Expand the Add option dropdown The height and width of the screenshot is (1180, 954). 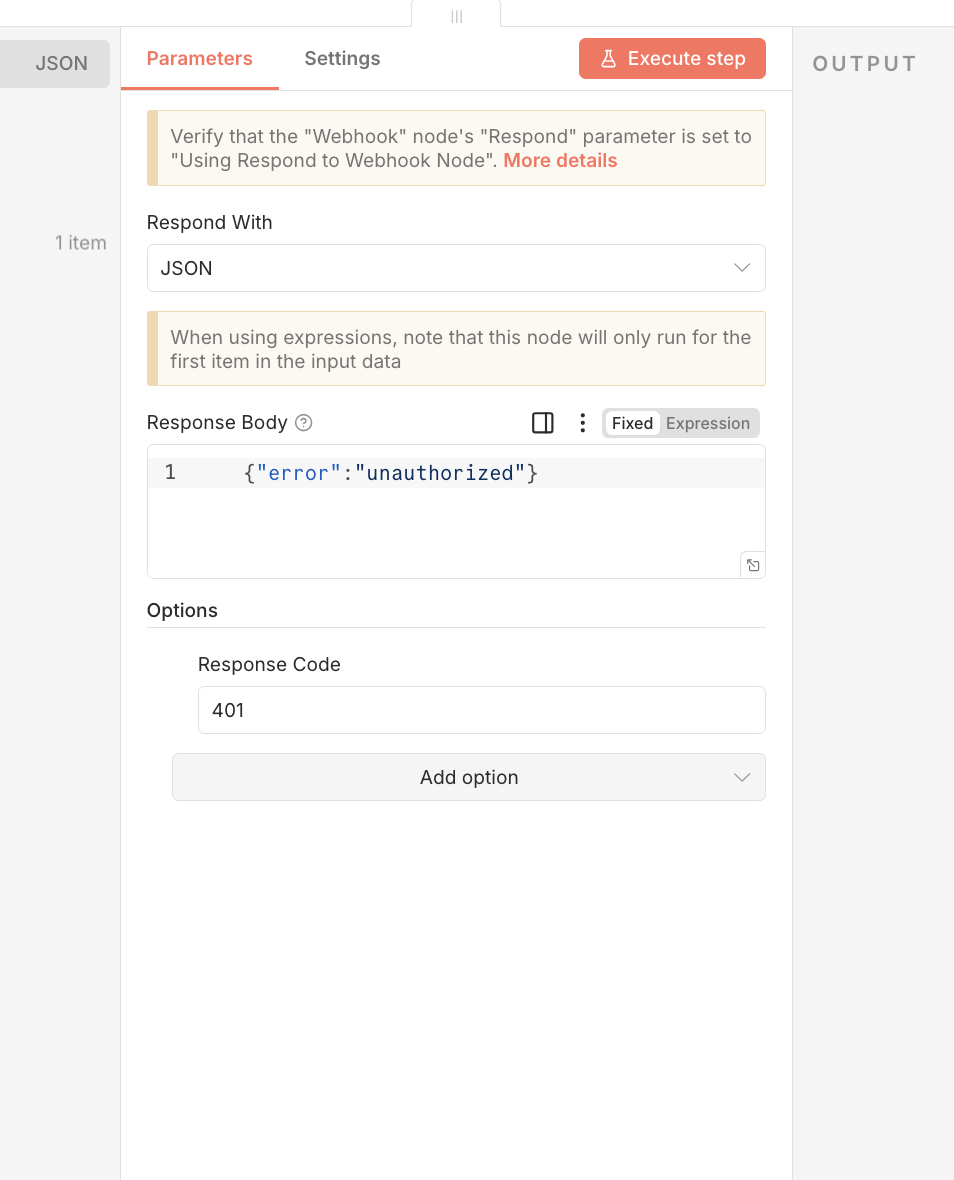(468, 777)
